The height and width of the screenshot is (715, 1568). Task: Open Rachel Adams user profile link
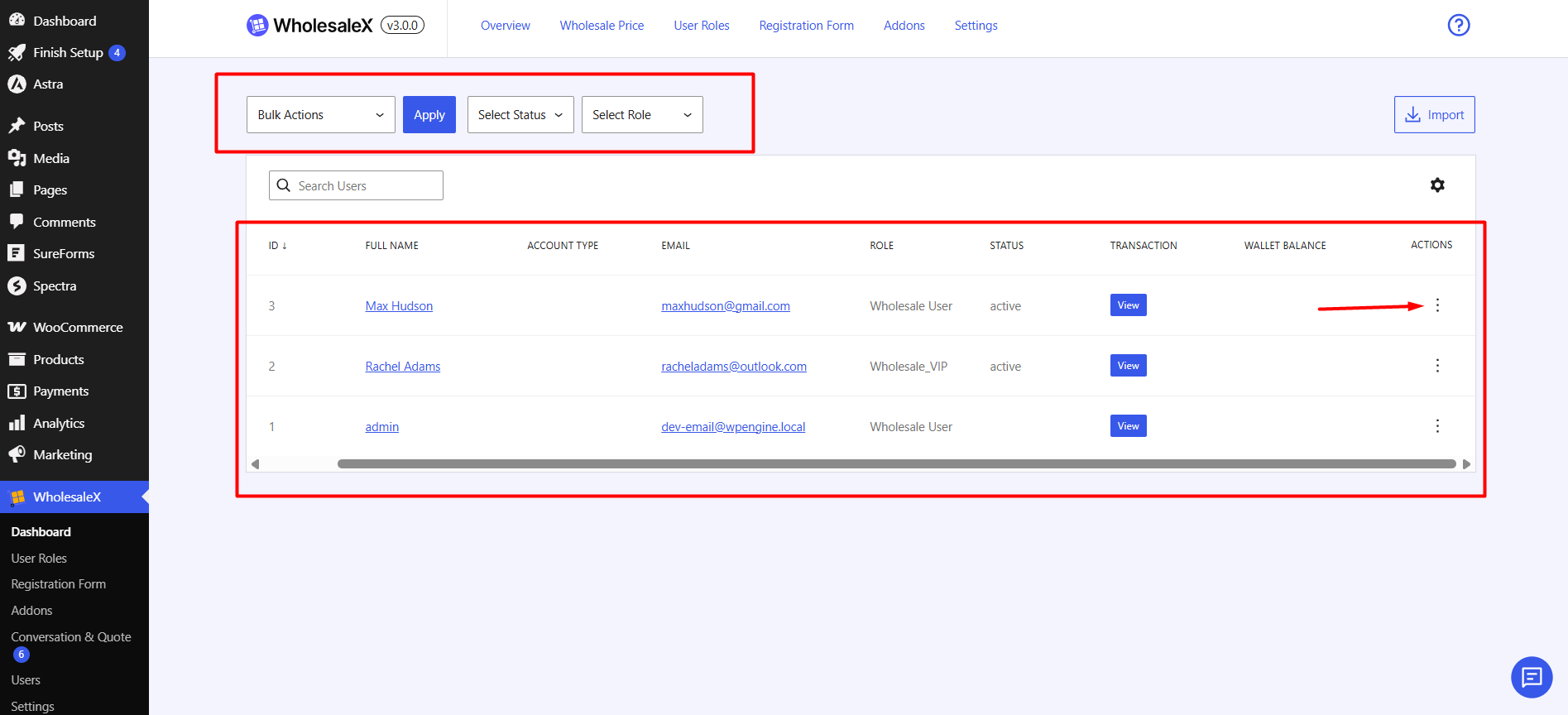tap(403, 367)
